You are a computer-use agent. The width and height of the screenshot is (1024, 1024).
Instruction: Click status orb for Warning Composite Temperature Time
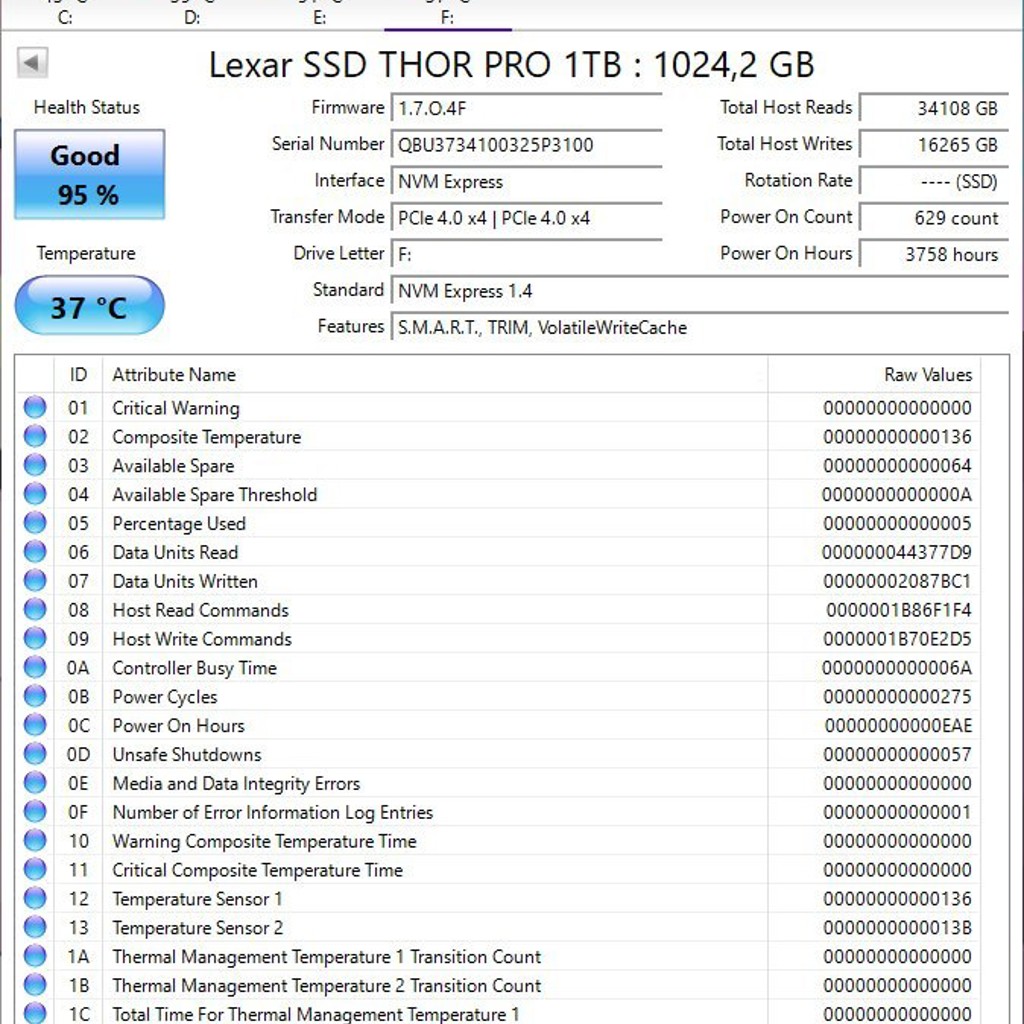pos(35,840)
